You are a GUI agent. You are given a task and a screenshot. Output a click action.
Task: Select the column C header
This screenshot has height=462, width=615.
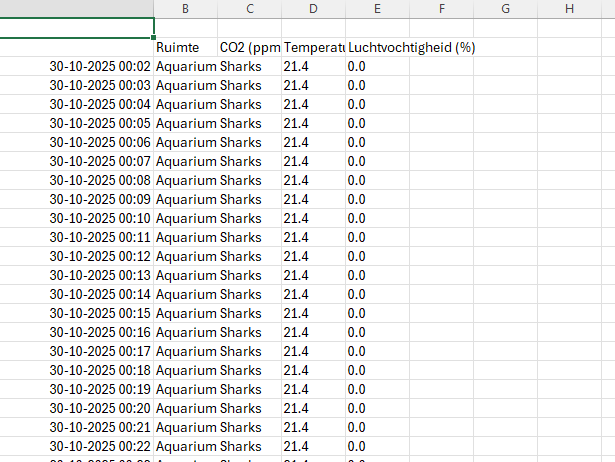point(249,9)
